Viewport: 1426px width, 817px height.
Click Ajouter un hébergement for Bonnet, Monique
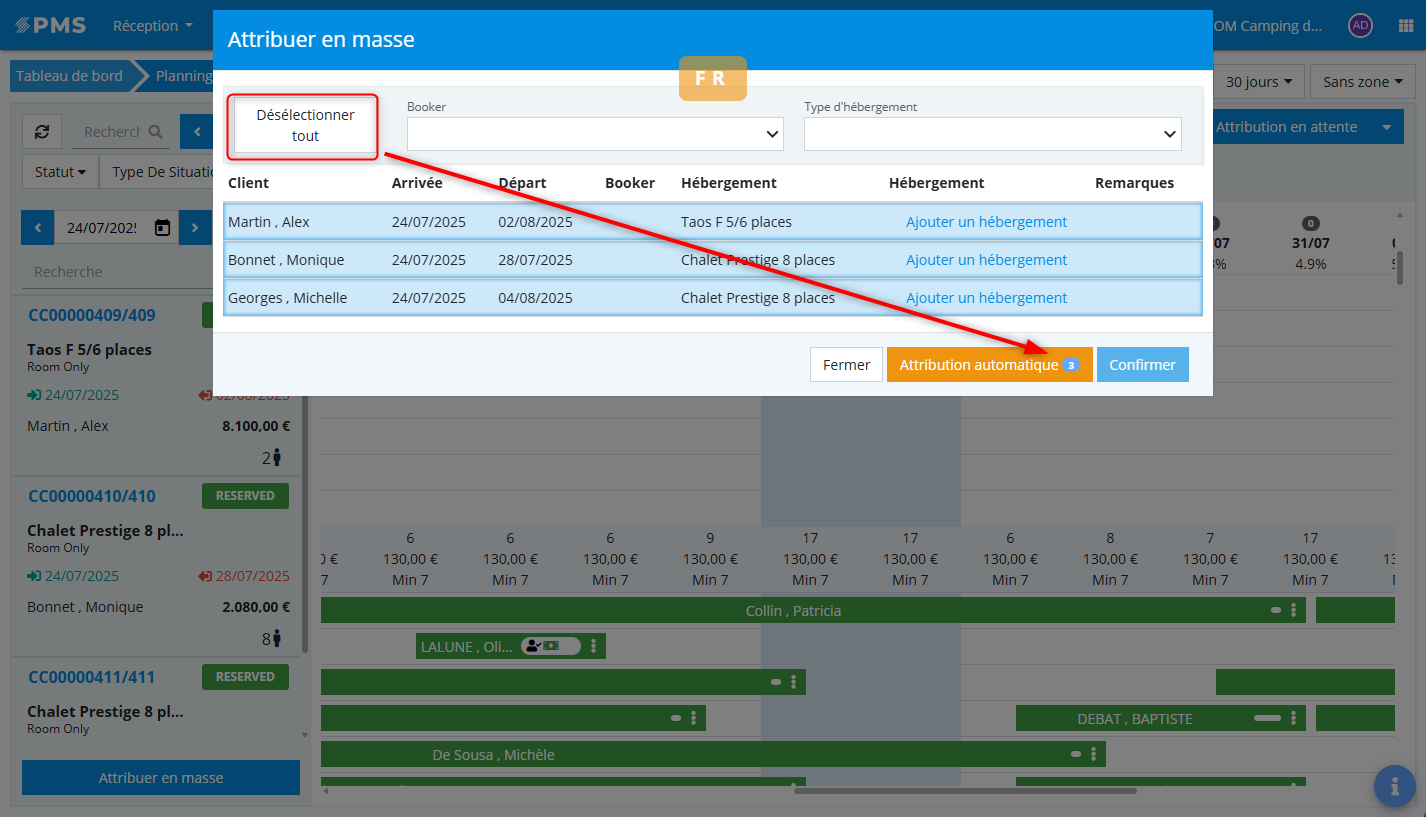[x=986, y=260]
